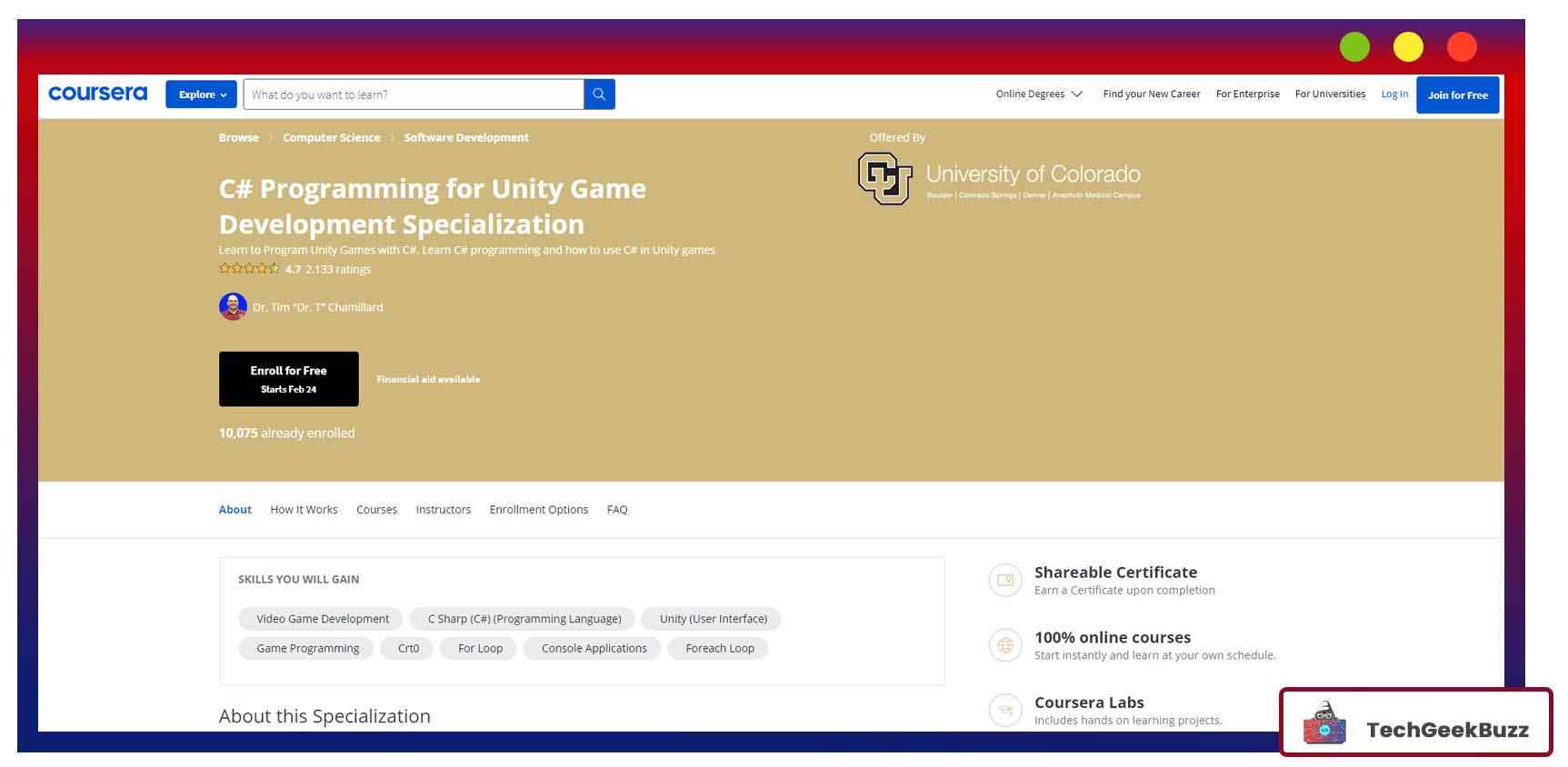Screen dimensions: 1568x767
Task: Select the Enrollment Options tab
Action: point(538,510)
